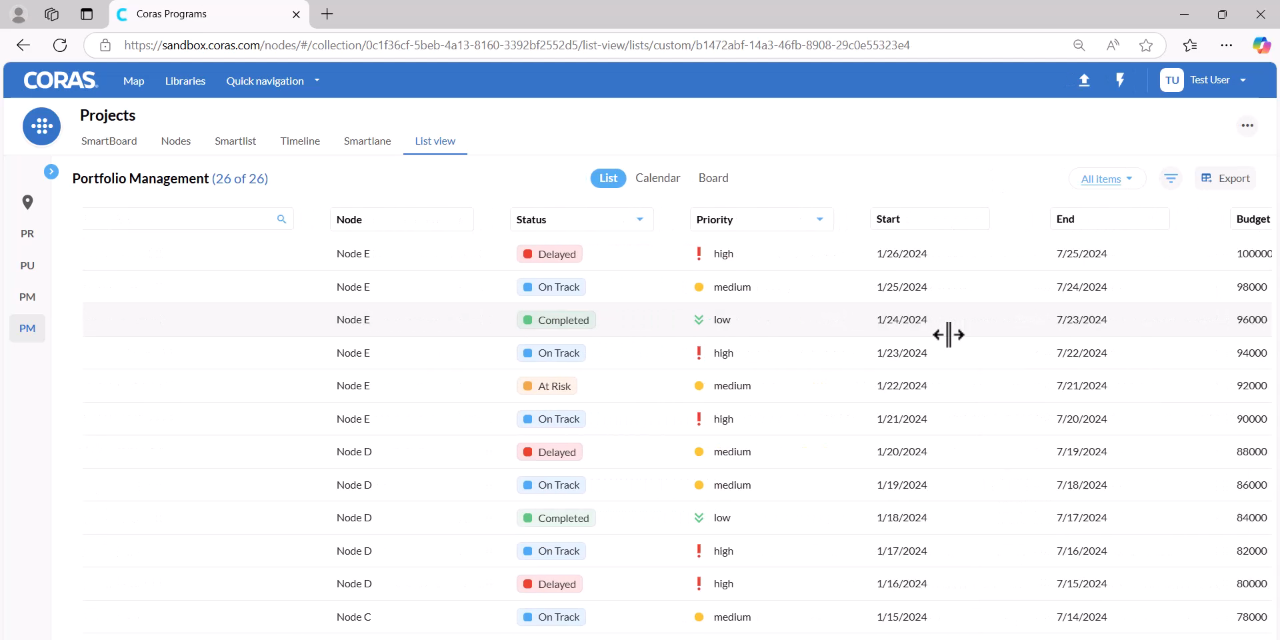Expand the Test User account dropdown

1243,80
